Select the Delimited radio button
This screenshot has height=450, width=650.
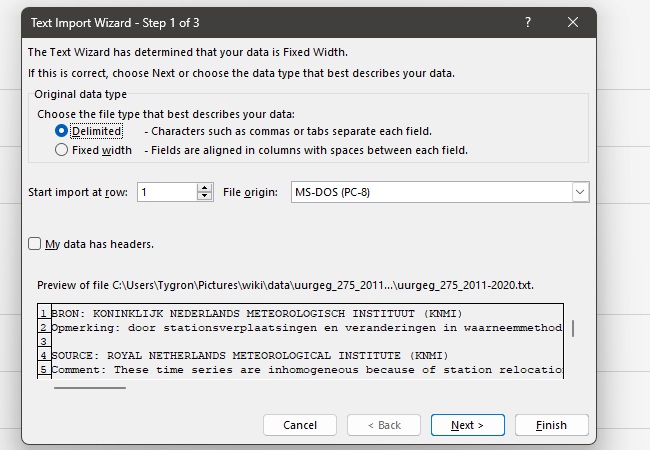tap(62, 131)
